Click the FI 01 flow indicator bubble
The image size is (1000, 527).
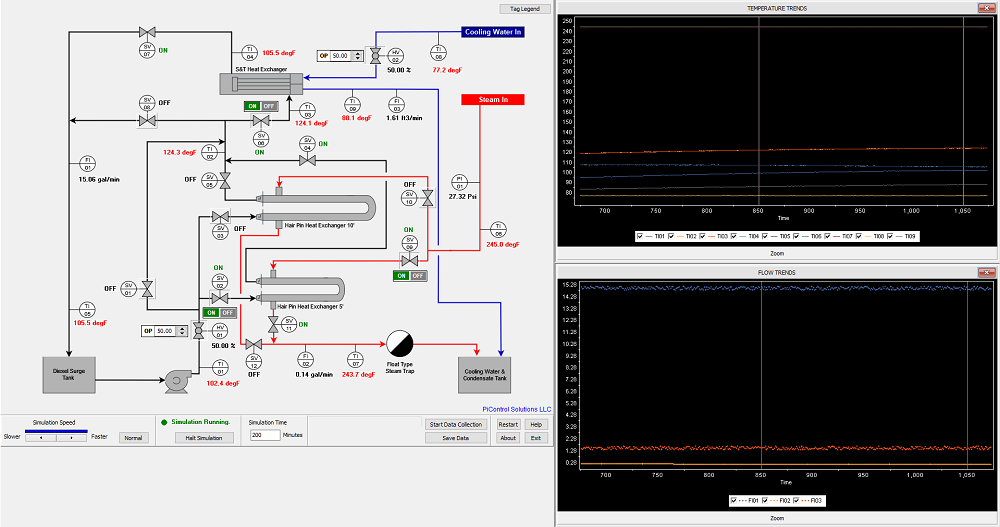pos(87,164)
